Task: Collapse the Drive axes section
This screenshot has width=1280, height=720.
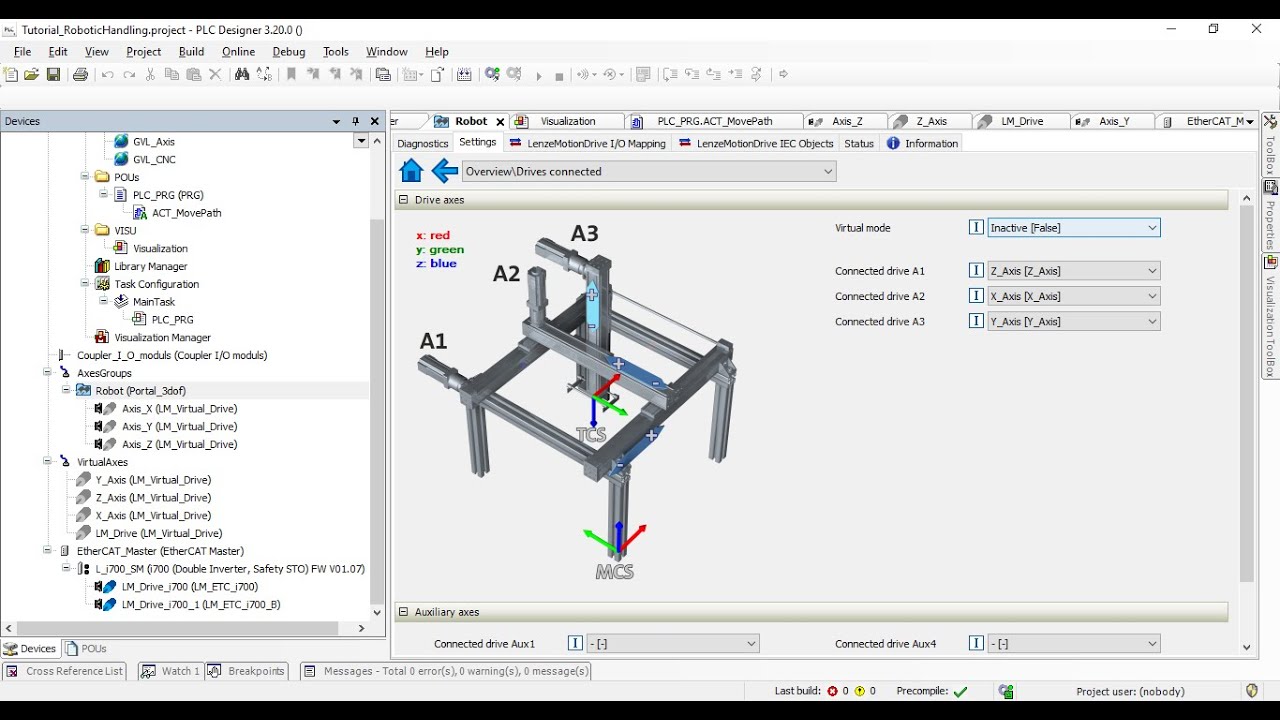Action: coord(404,200)
